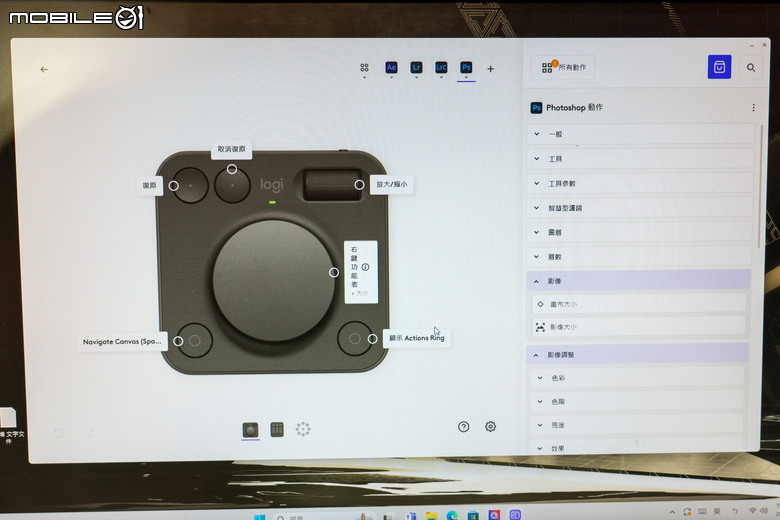The width and height of the screenshot is (780, 520).
Task: Expand the 效果 subcategory
Action: click(x=638, y=448)
